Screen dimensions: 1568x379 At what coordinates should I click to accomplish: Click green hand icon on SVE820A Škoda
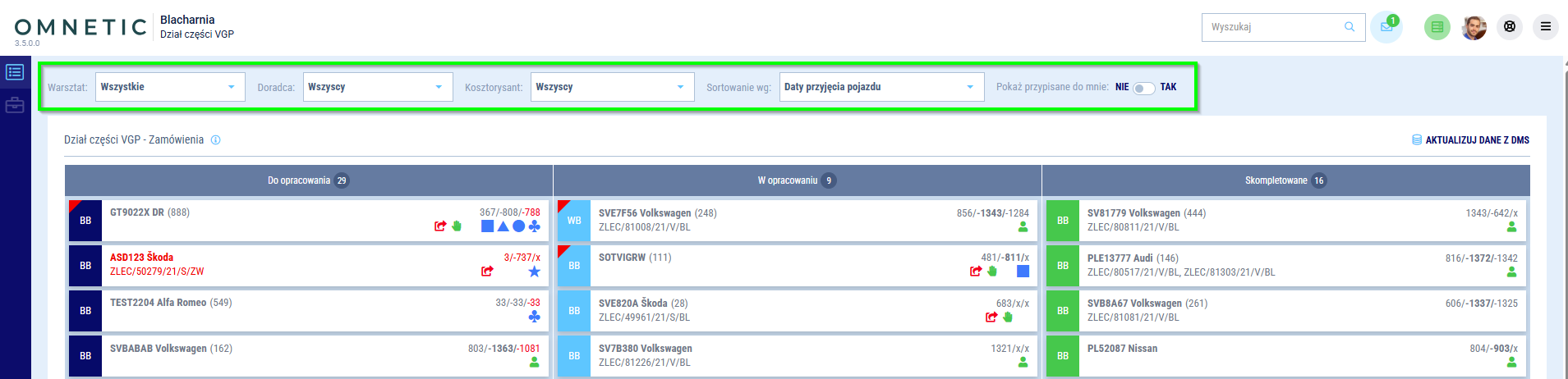tap(1008, 317)
